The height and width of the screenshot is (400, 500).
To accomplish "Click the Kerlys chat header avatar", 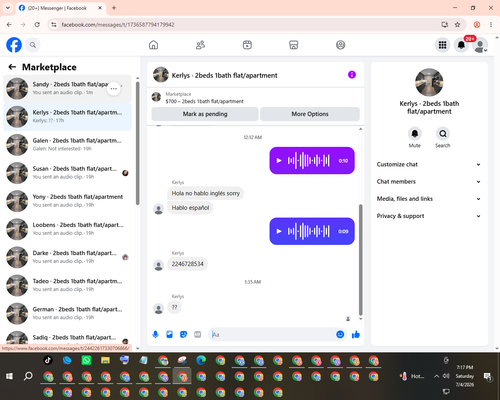I will click(x=161, y=75).
